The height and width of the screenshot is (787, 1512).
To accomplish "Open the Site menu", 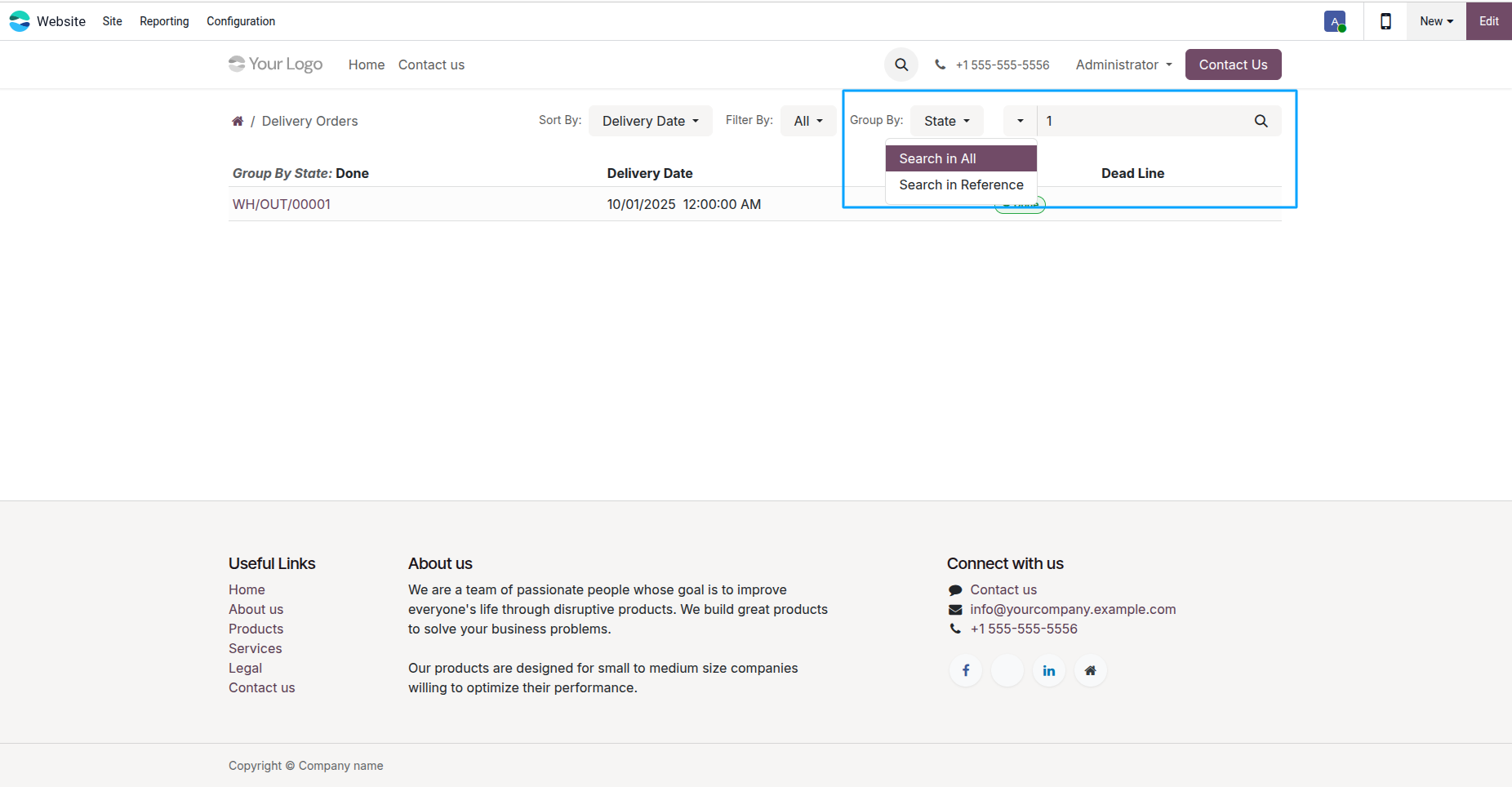I will 113,21.
